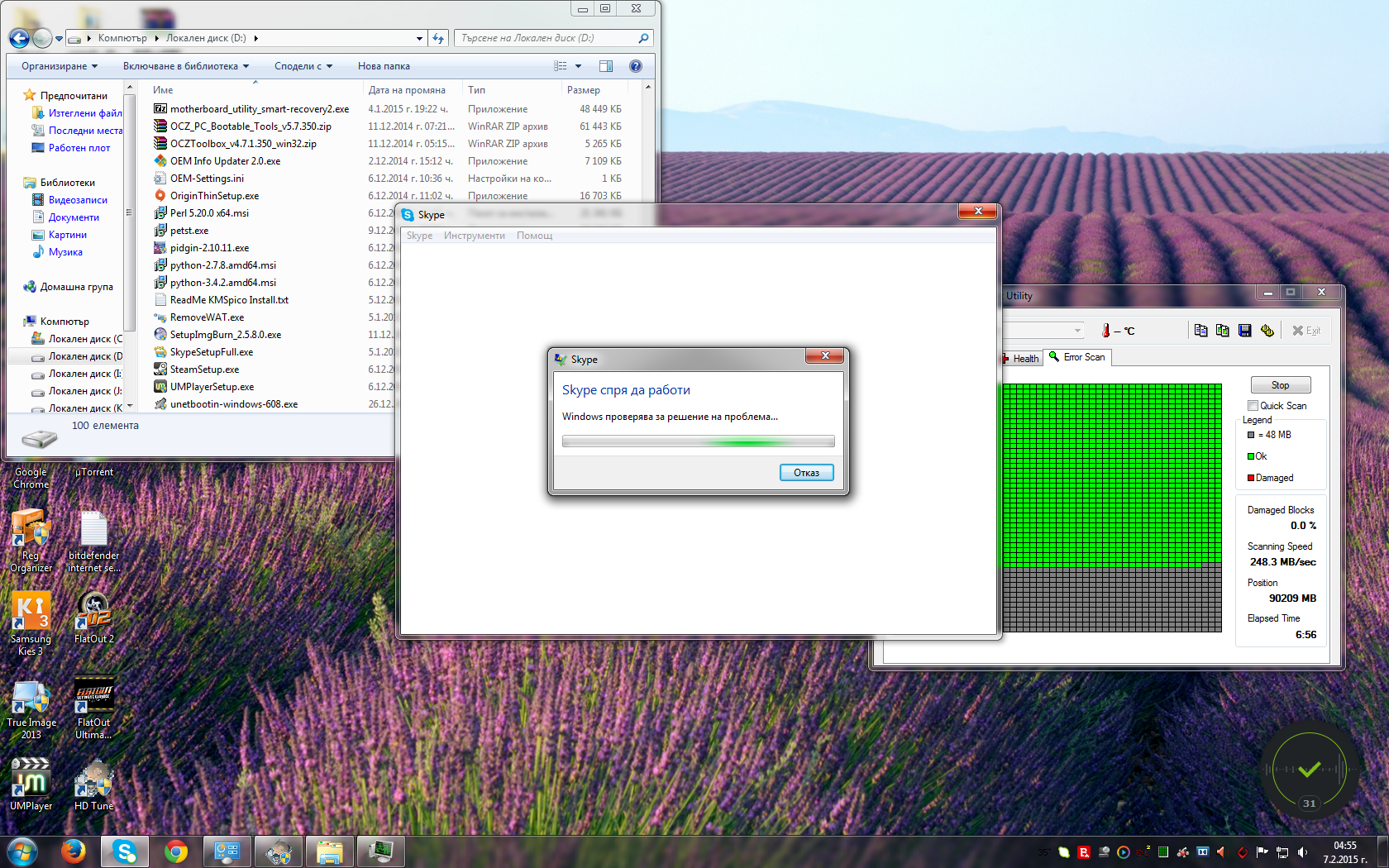
Task: Go back in the Explorer window
Action: [x=19, y=38]
